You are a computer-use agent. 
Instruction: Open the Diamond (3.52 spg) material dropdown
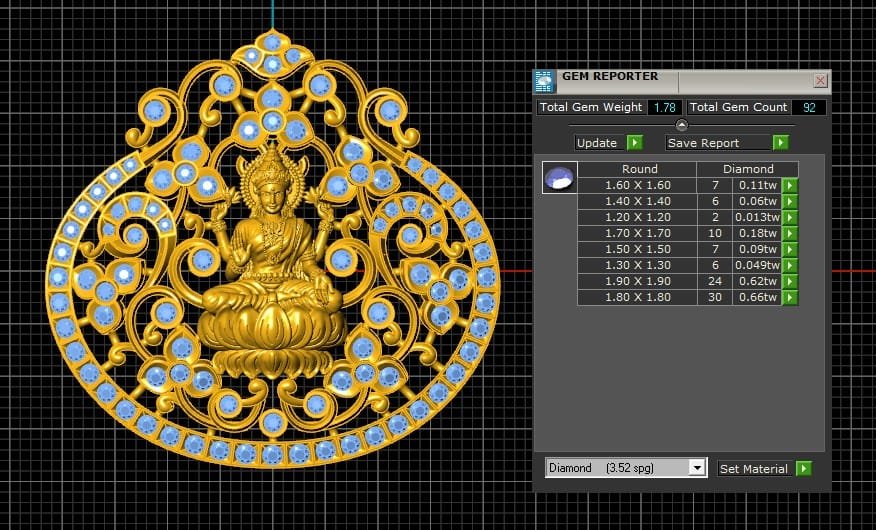(697, 468)
